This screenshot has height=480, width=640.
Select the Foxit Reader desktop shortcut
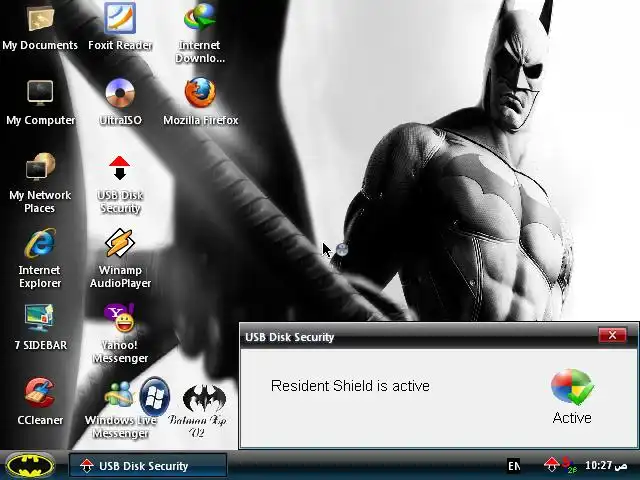pyautogui.click(x=120, y=27)
